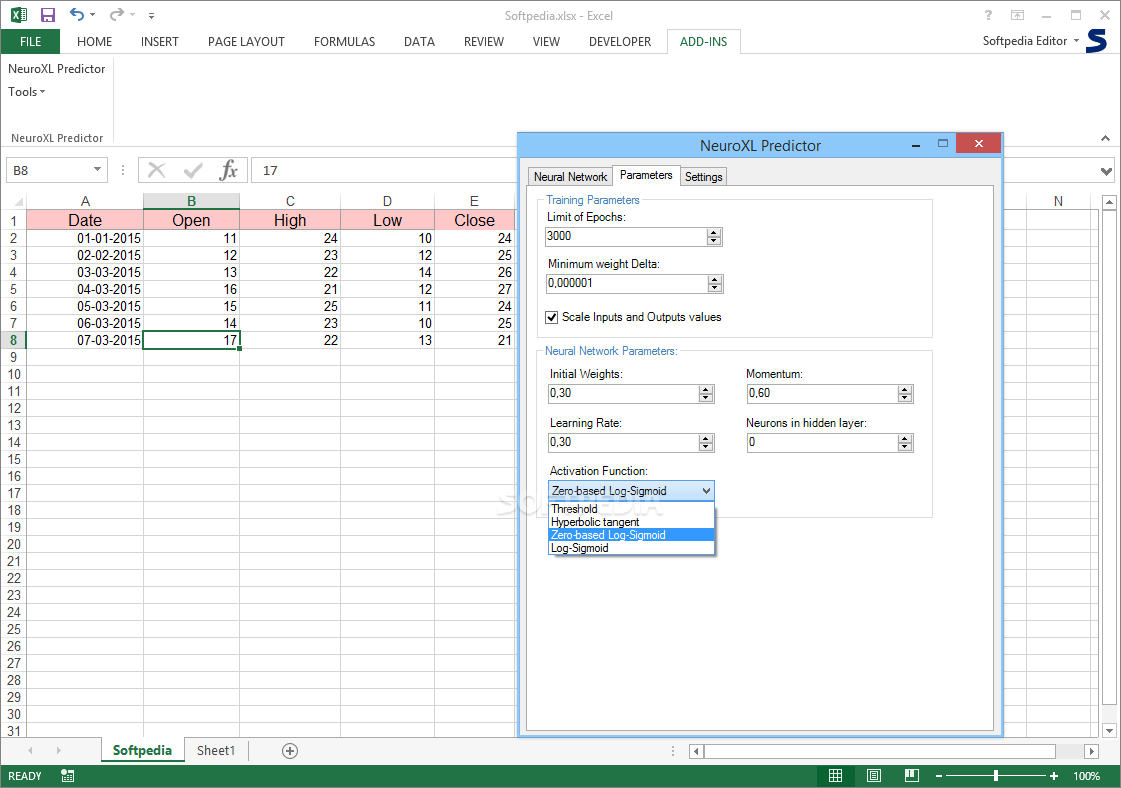Click the zoom slider handle

tap(996, 776)
